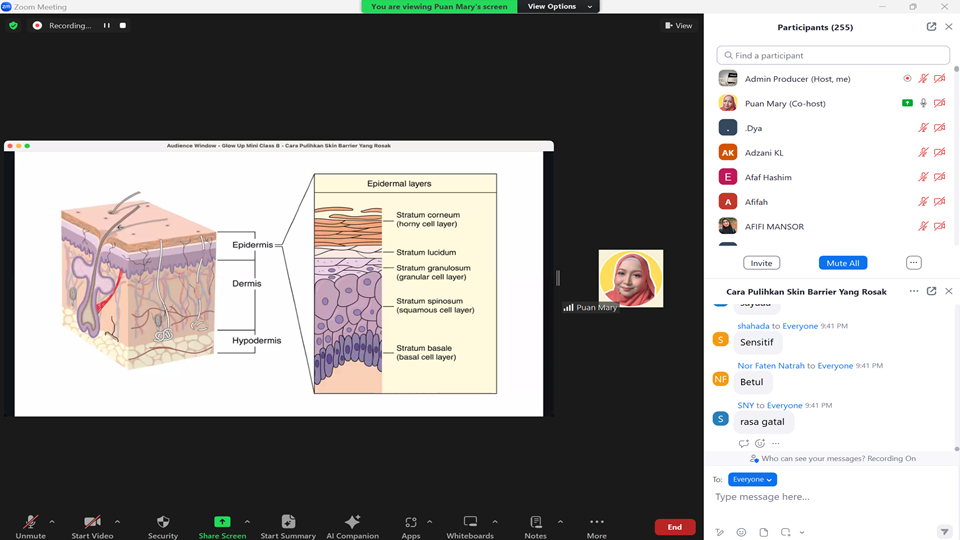960x540 pixels.
Task: Open chat text formatting tool
Action: click(x=720, y=532)
